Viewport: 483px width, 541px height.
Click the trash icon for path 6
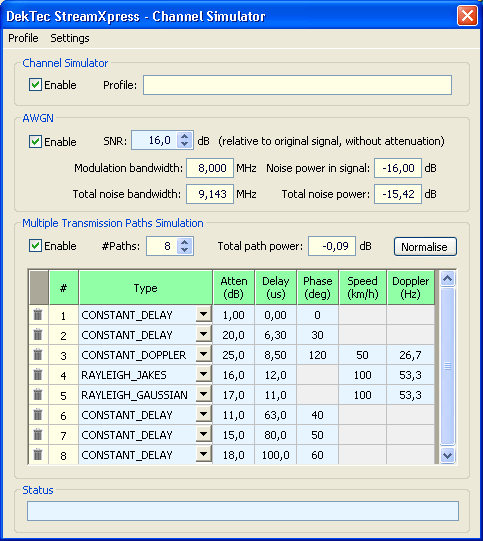click(x=38, y=414)
